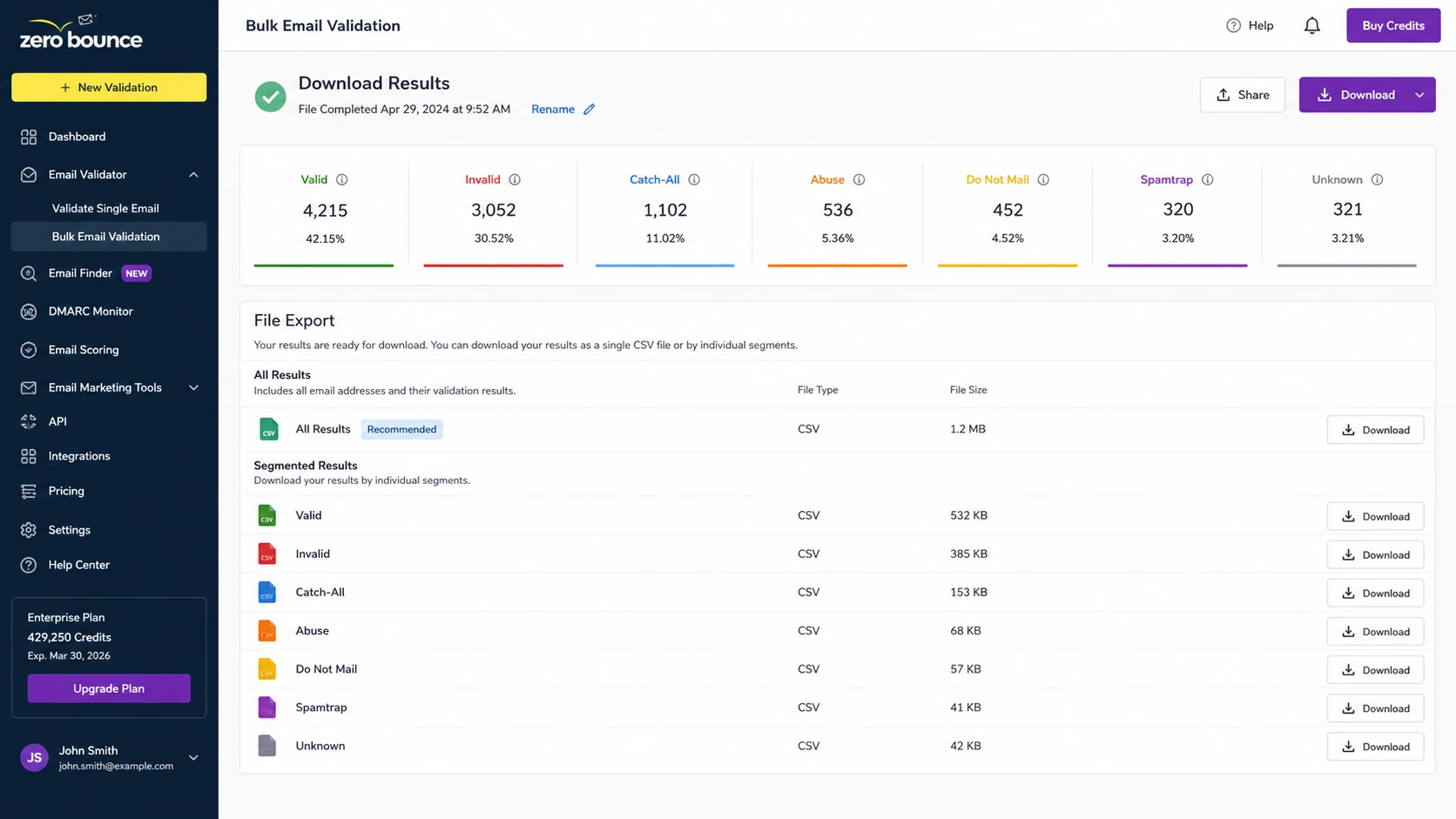Click the info icon next to Abuse
Viewport: 1456px width, 819px height.
[859, 180]
